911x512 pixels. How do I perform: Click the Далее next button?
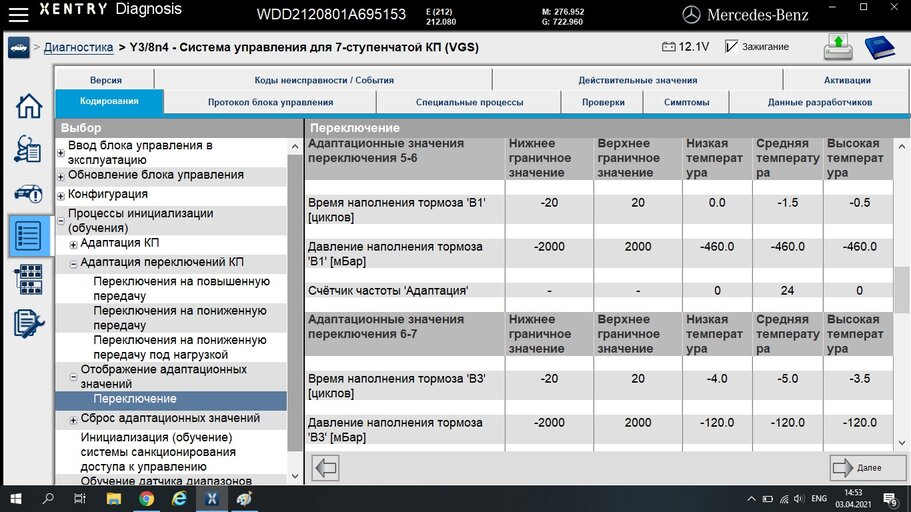[x=867, y=467]
